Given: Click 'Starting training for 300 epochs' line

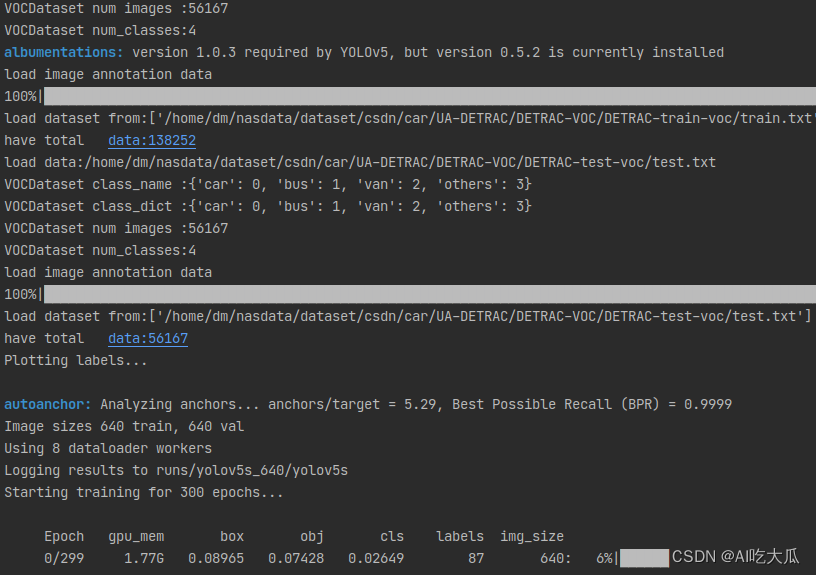Looking at the screenshot, I should pyautogui.click(x=144, y=492).
